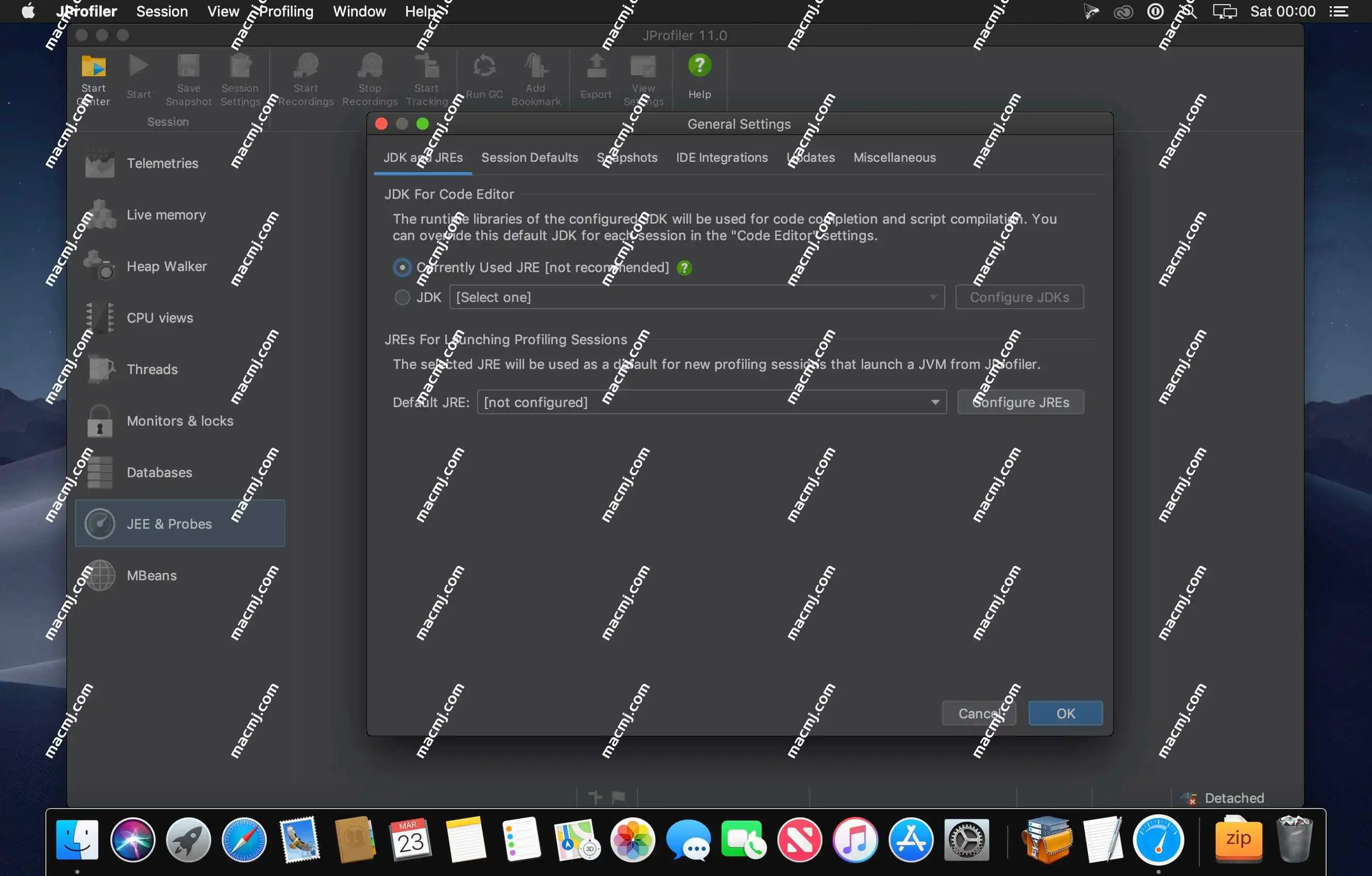Open the App Store from the Dock
Image resolution: width=1372 pixels, height=876 pixels.
911,839
